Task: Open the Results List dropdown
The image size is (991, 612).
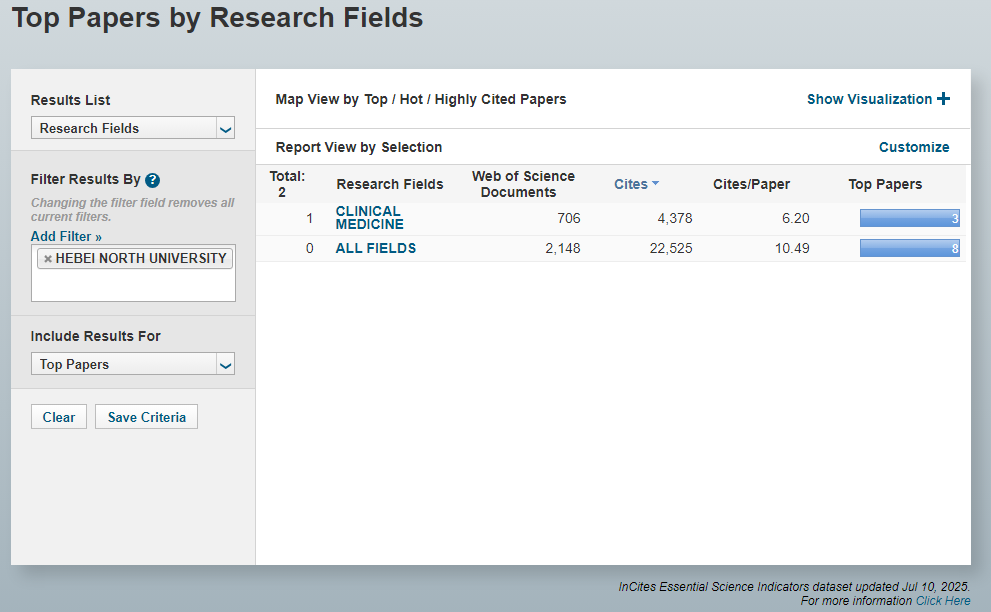Action: tap(225, 128)
